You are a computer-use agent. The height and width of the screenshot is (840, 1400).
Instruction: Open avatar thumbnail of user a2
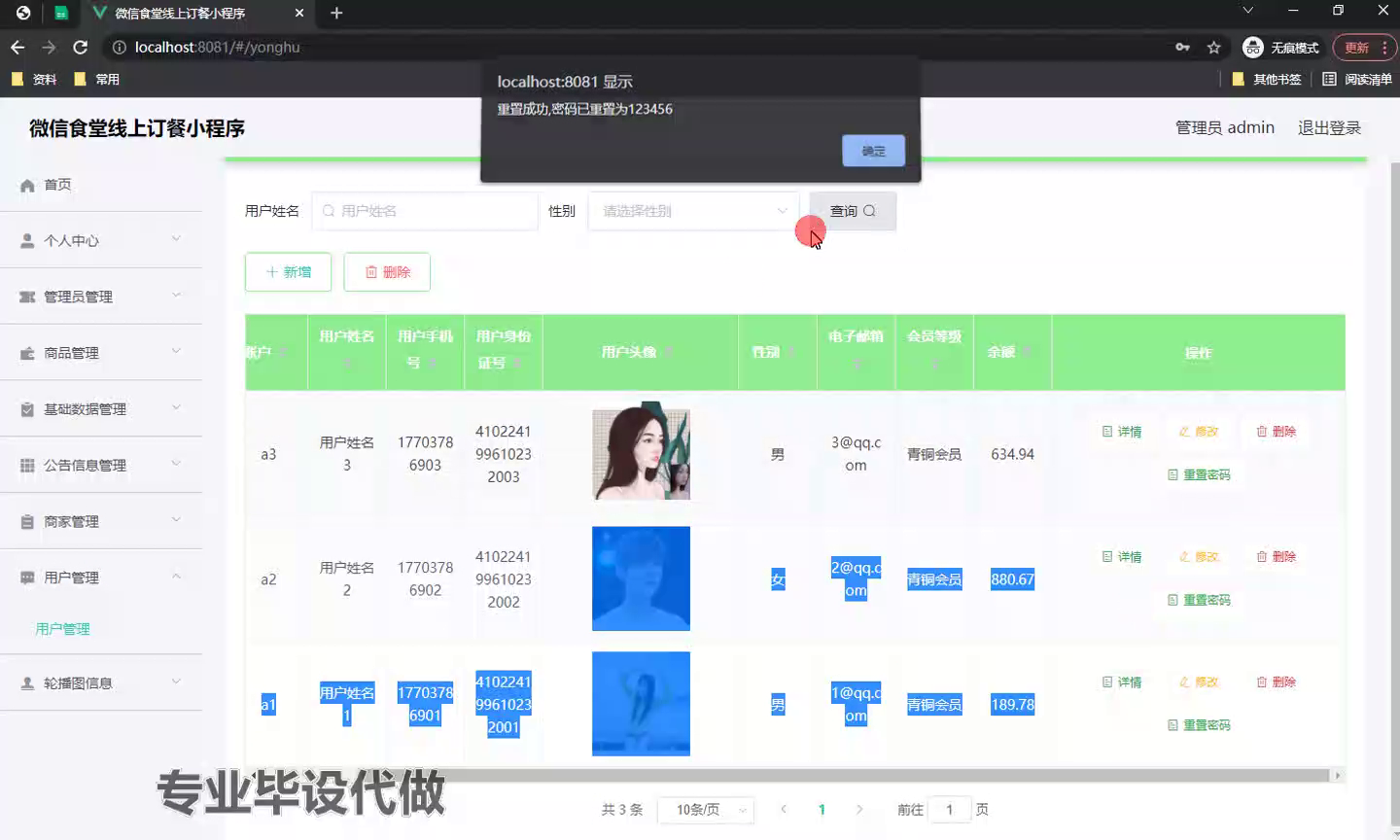click(x=641, y=578)
